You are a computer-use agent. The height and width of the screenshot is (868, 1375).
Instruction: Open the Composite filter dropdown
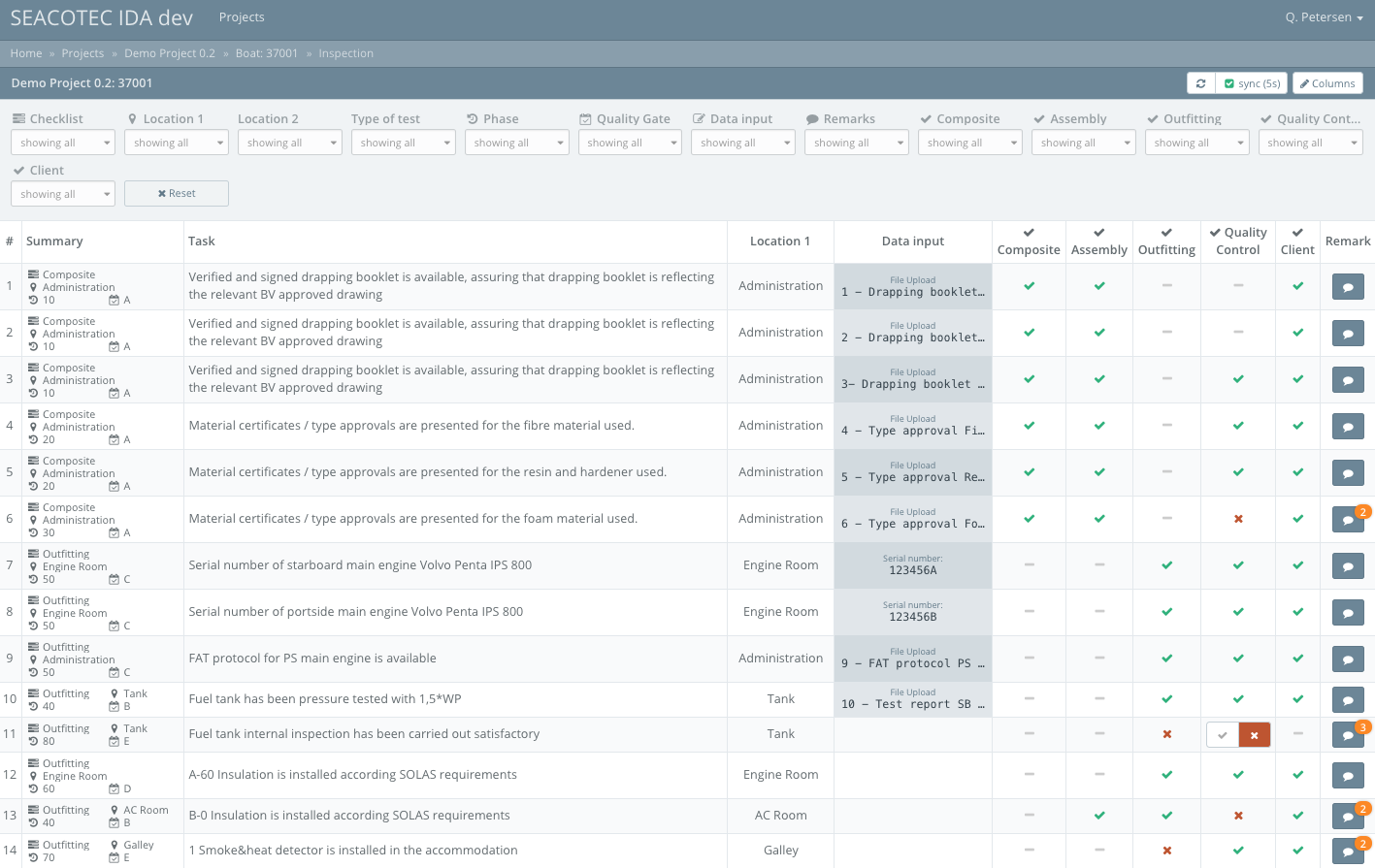971,143
